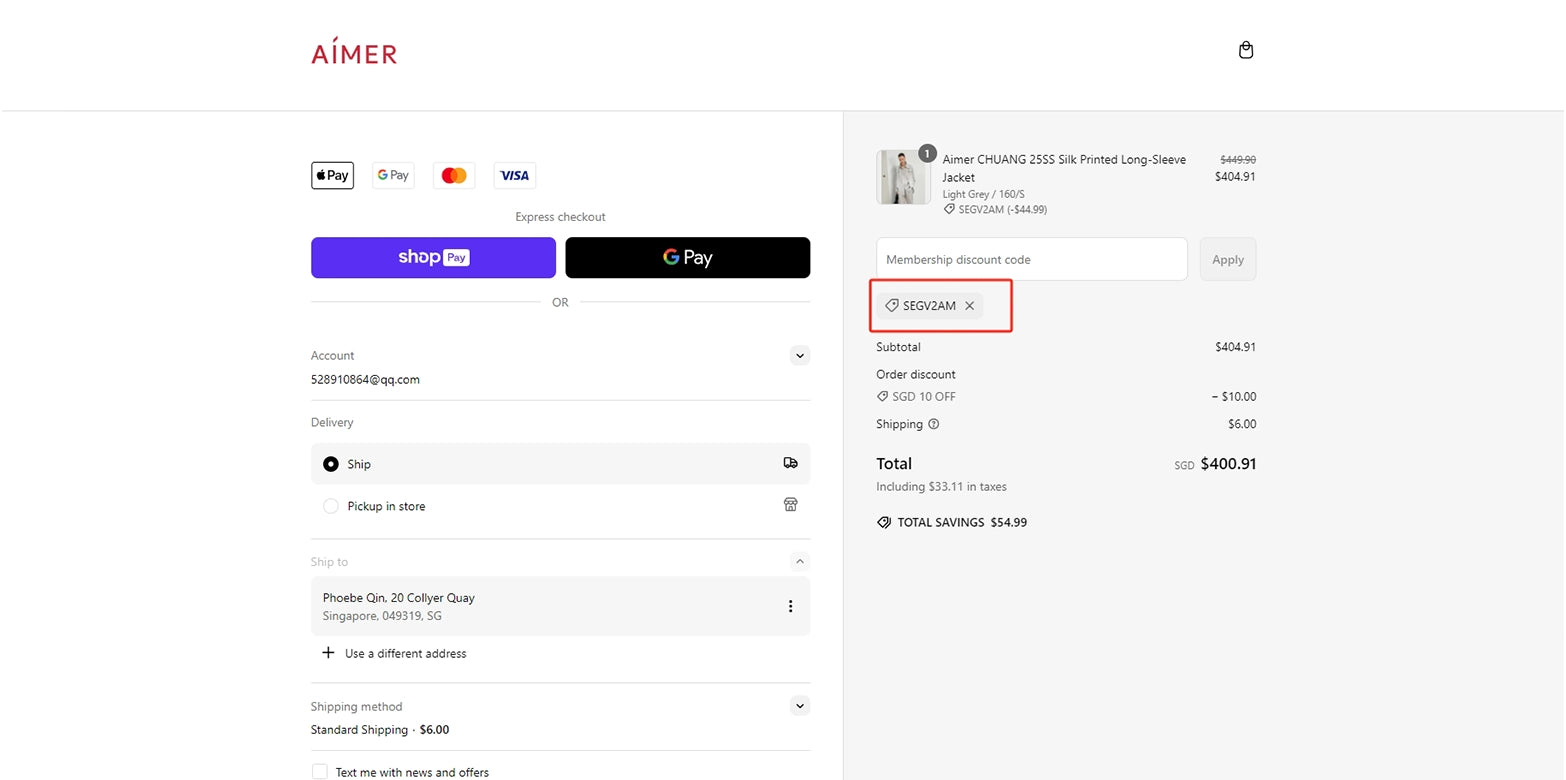Pay with the purple Shop Pay button
Screen dimensions: 1566x780
[x=433, y=257]
